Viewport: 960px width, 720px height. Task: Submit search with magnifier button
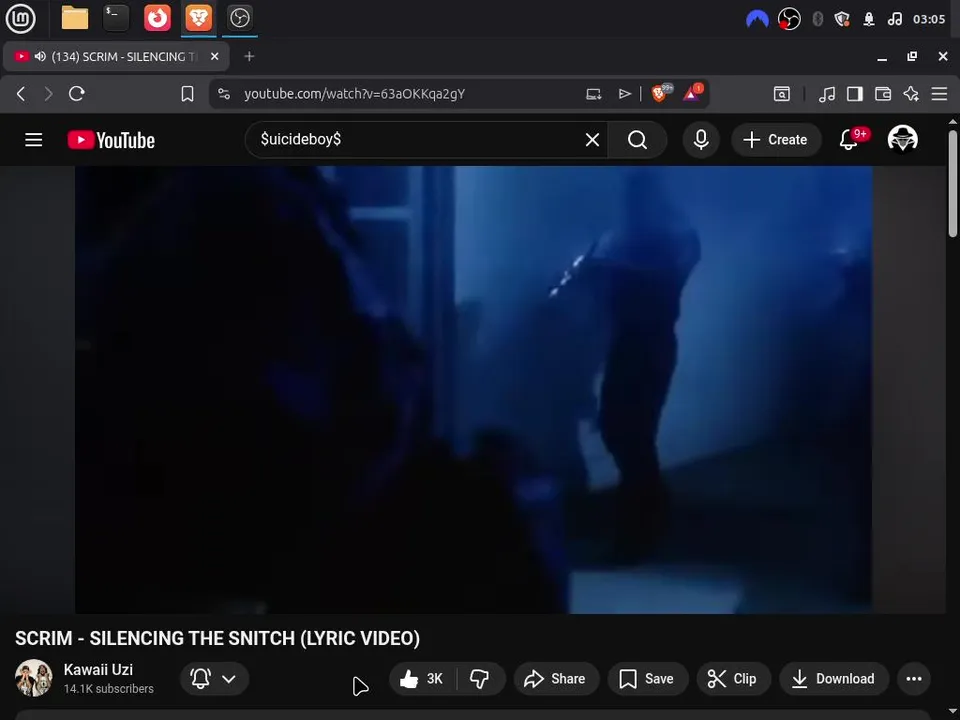pos(637,140)
